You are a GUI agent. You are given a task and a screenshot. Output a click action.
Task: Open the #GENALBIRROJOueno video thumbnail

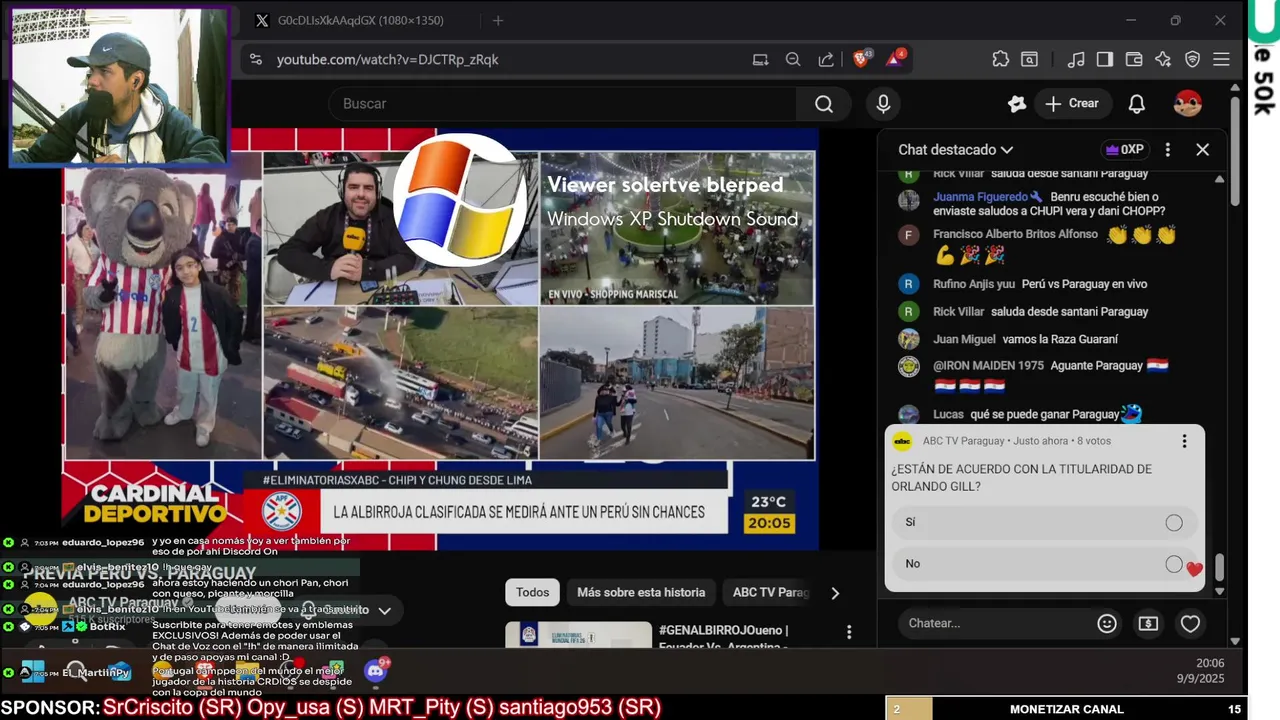point(579,636)
